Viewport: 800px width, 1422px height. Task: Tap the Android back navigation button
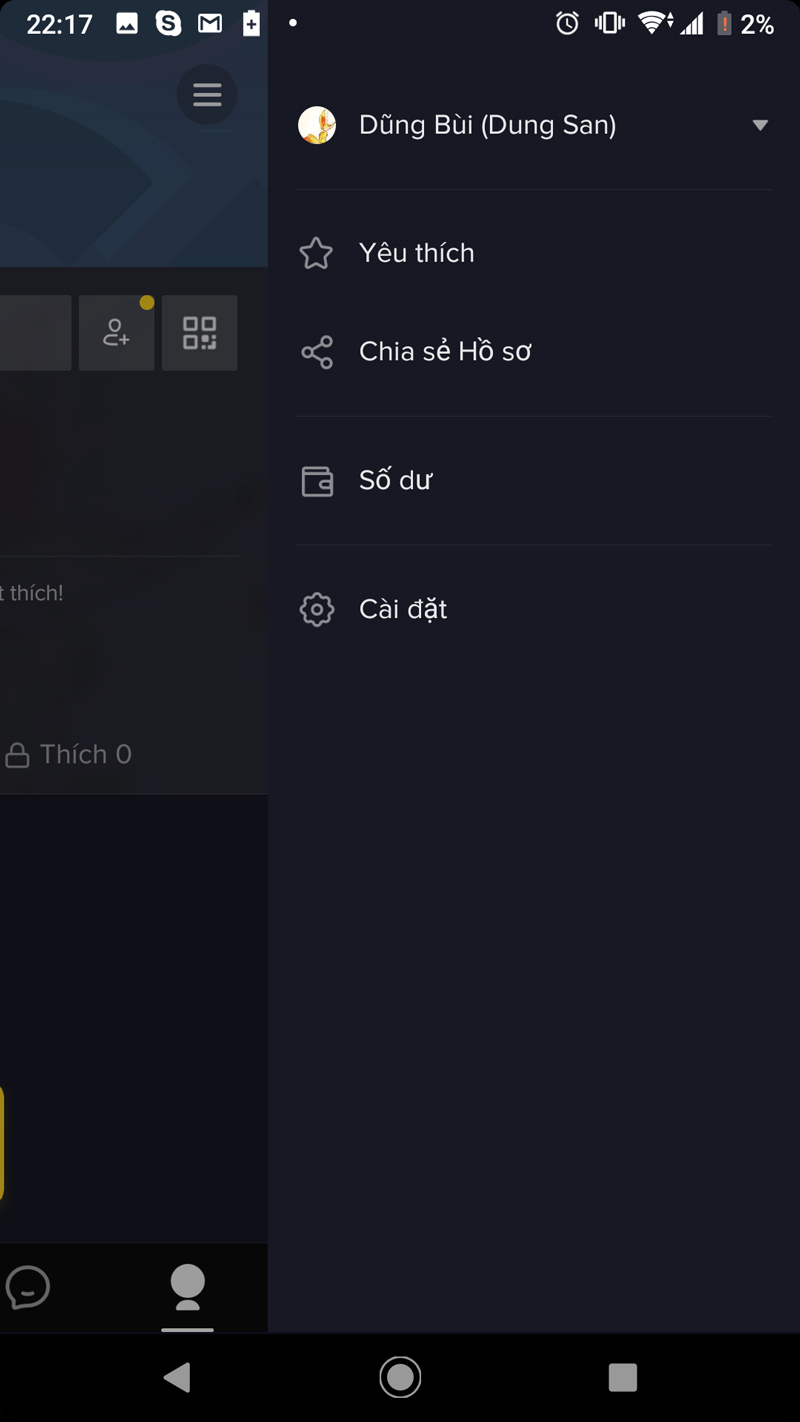tap(177, 1377)
